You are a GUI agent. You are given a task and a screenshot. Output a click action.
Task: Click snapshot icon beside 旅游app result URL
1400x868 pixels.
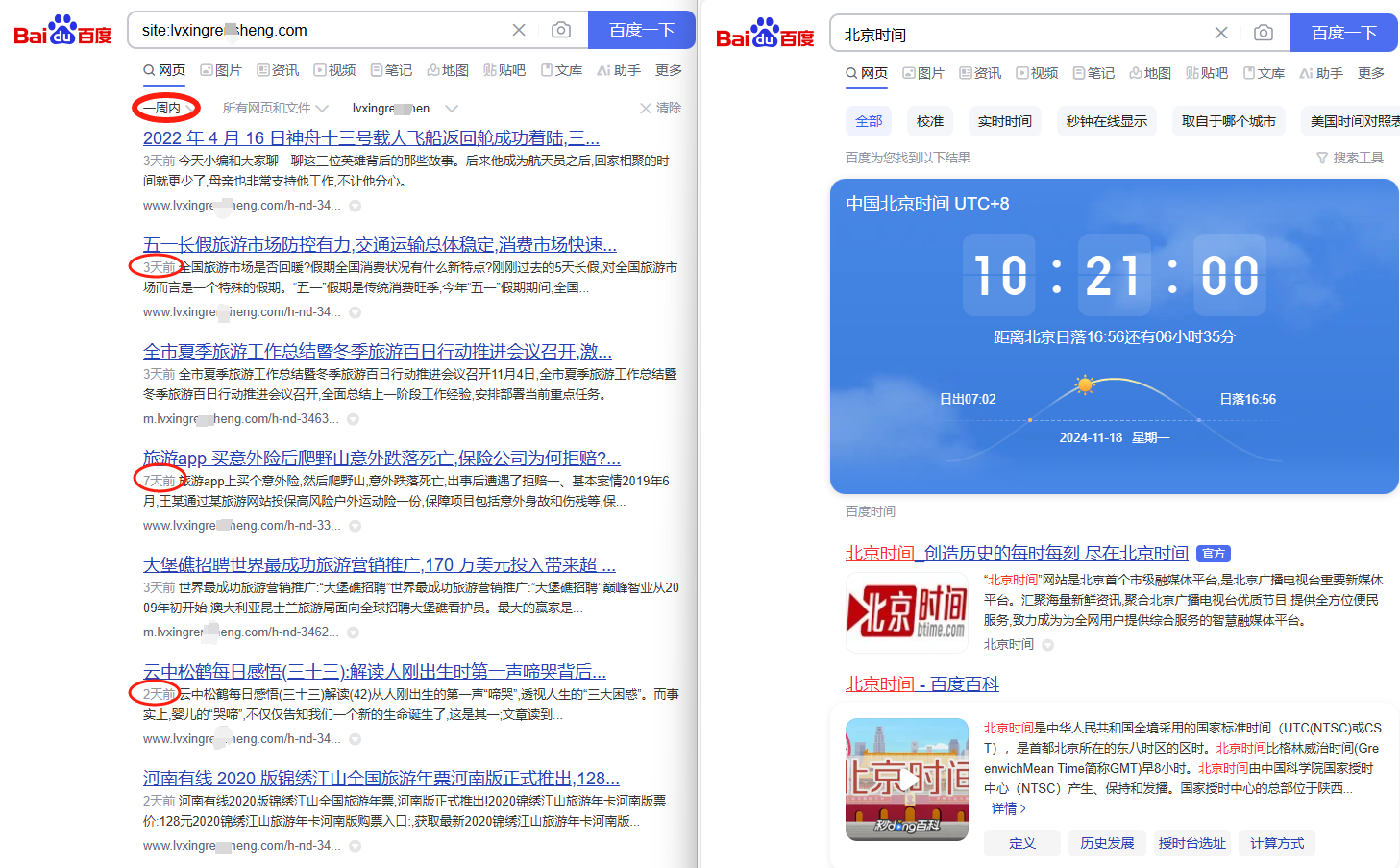(356, 526)
